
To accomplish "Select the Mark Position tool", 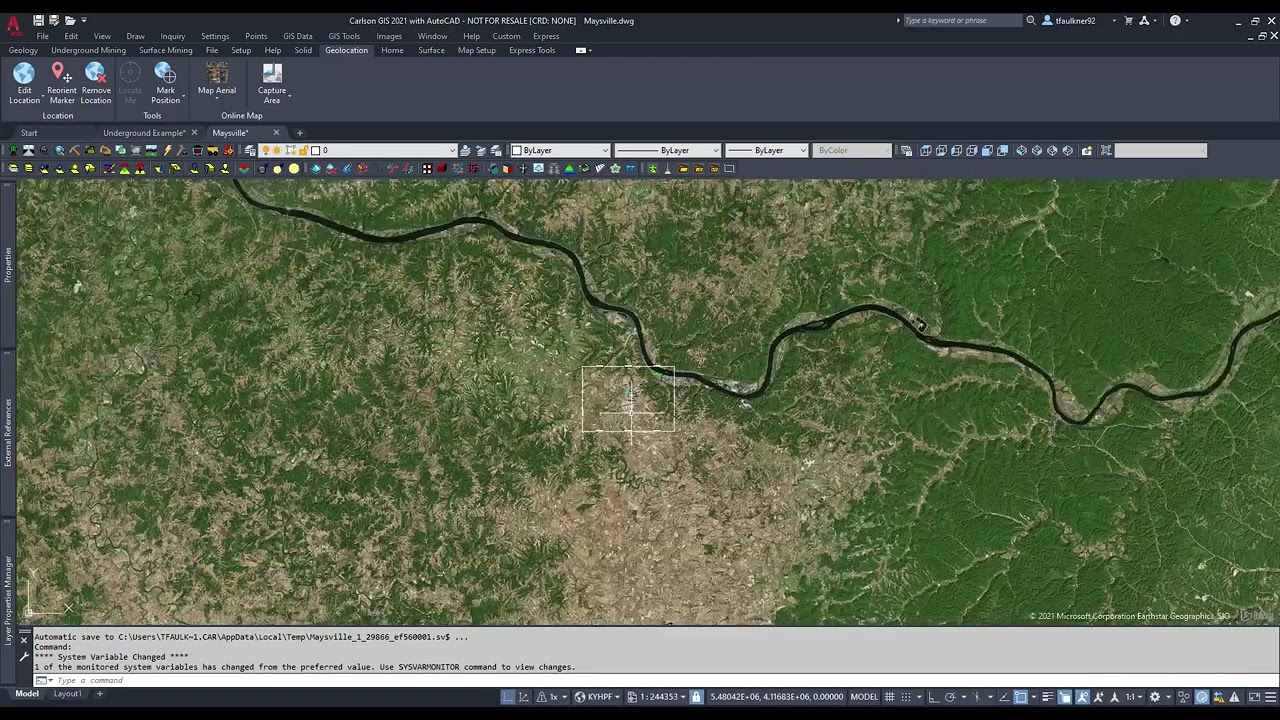I will coord(165,83).
